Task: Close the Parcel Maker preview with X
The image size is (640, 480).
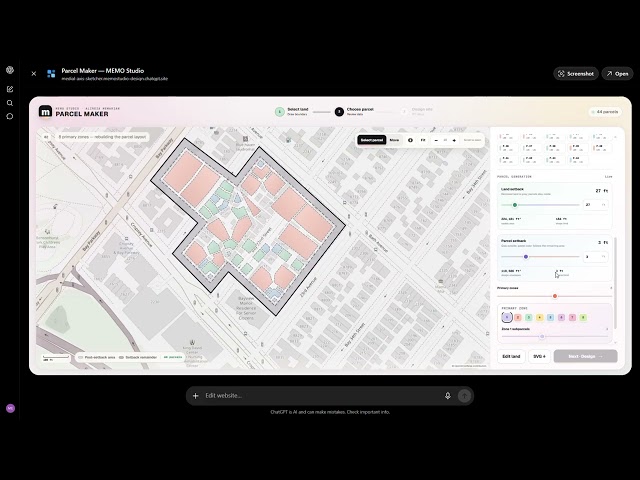Action: point(34,73)
